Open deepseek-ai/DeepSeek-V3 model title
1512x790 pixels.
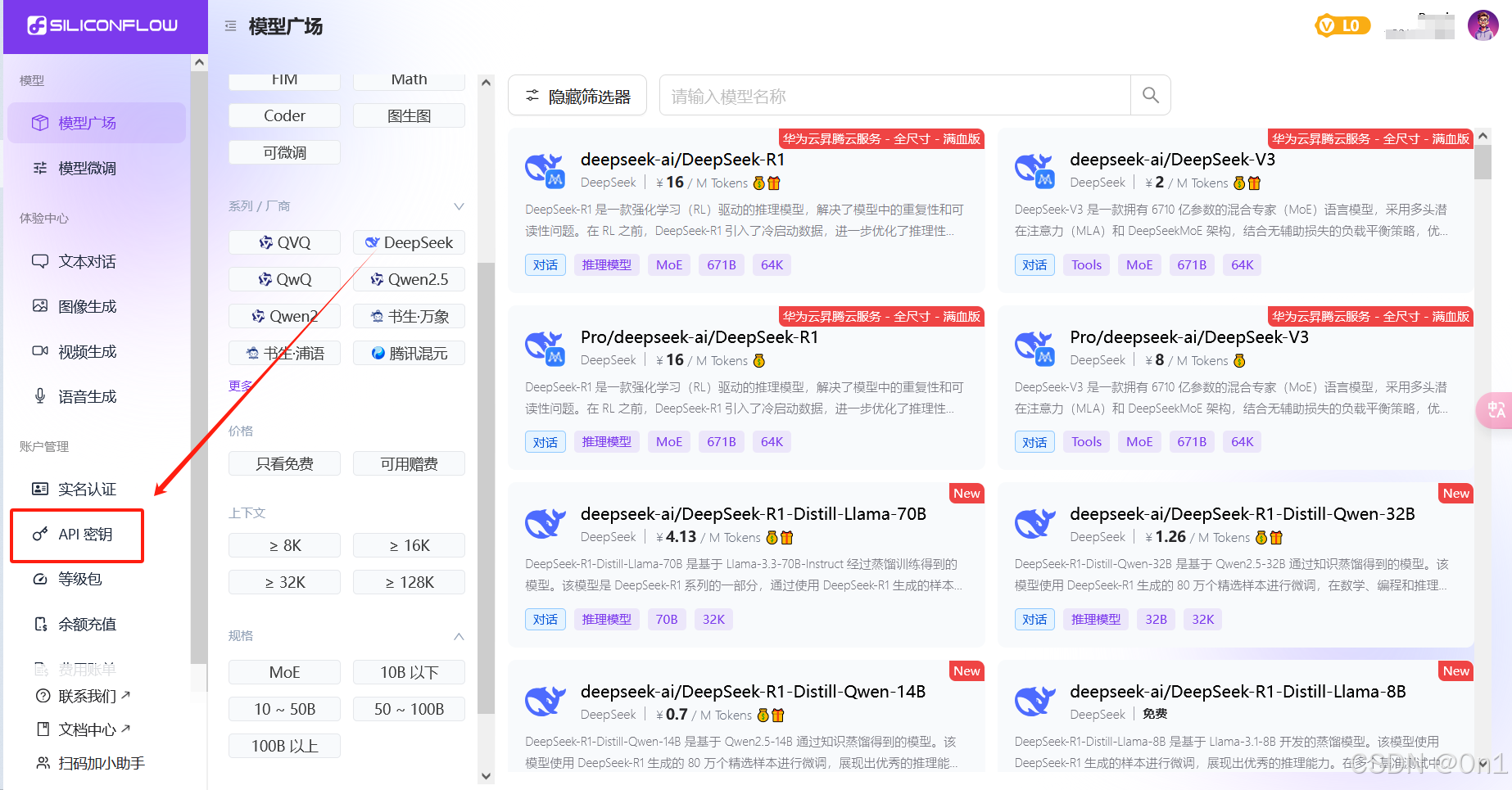click(x=1172, y=160)
